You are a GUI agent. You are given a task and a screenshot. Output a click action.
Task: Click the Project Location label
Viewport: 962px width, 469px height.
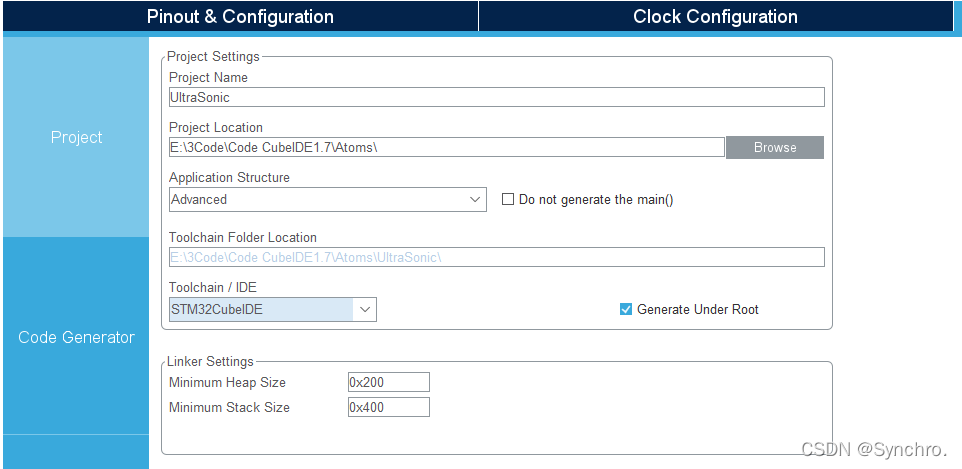[x=216, y=127]
